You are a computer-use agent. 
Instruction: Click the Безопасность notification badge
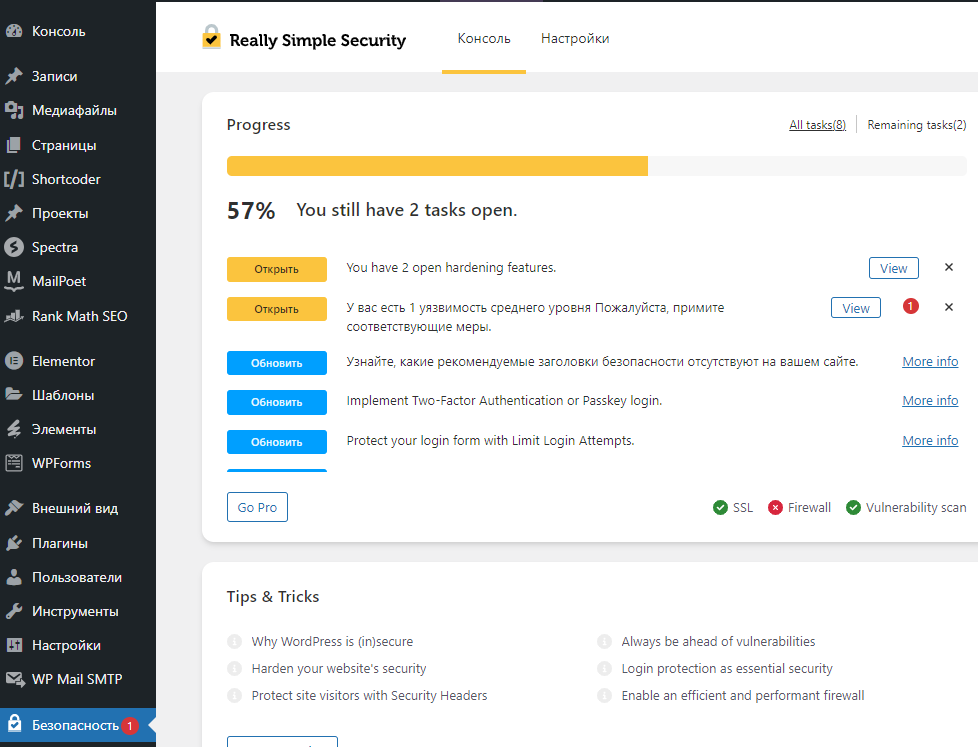(x=130, y=726)
